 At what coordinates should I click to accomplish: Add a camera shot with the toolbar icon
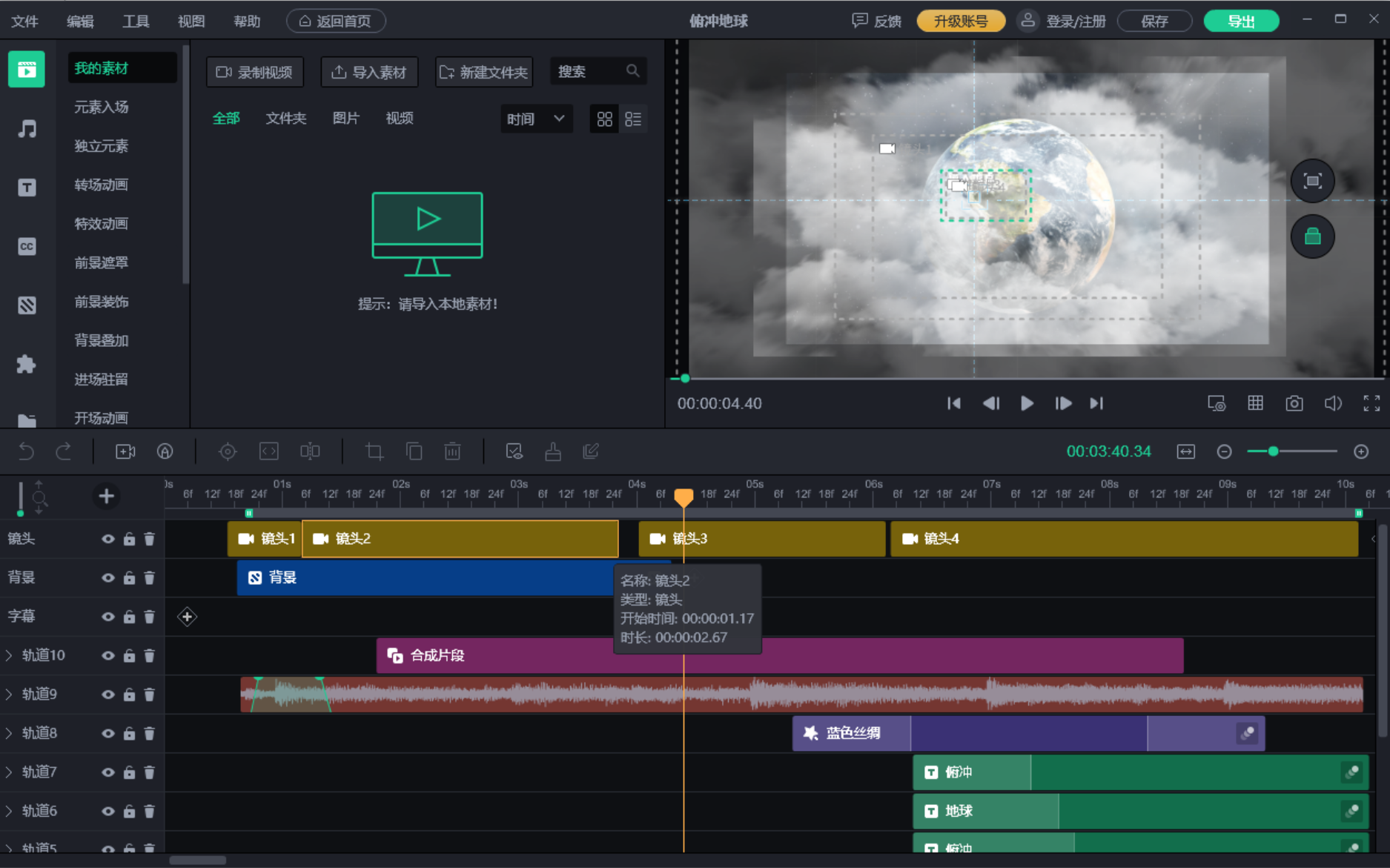[x=125, y=451]
